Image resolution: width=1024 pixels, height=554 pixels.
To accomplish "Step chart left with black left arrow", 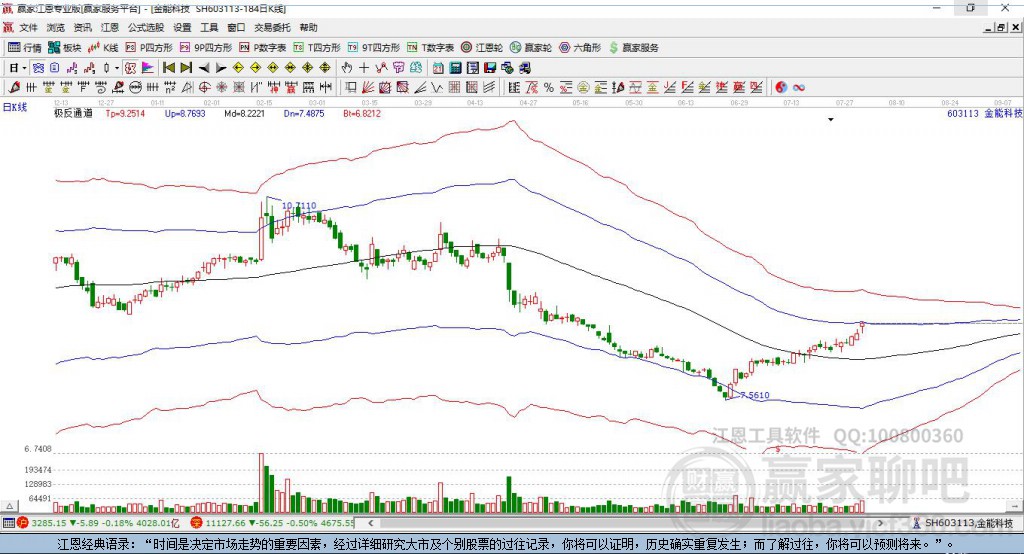I will (x=204, y=68).
